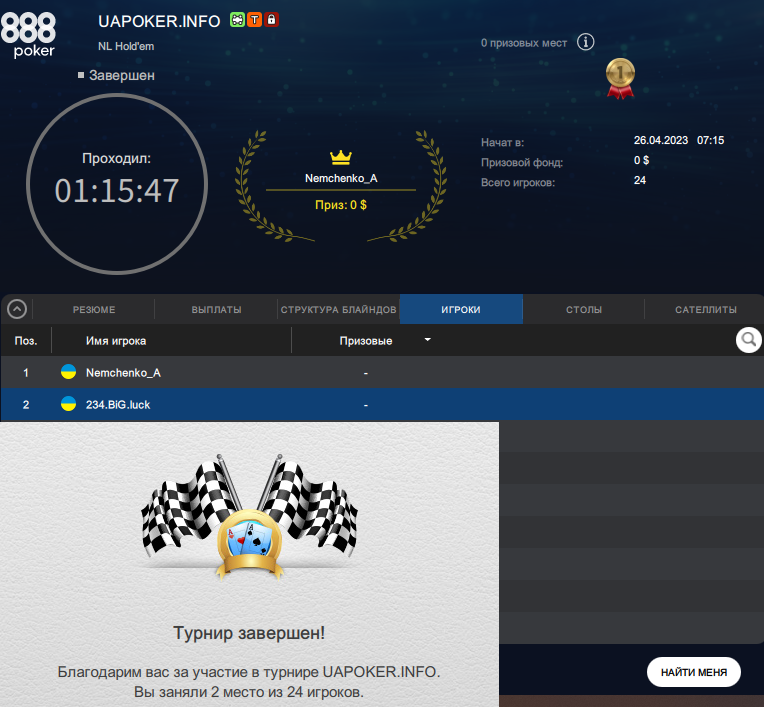This screenshot has width=764, height=707.
Task: Click the winner name Nemchenko_A in the laurel
Action: pos(341,178)
